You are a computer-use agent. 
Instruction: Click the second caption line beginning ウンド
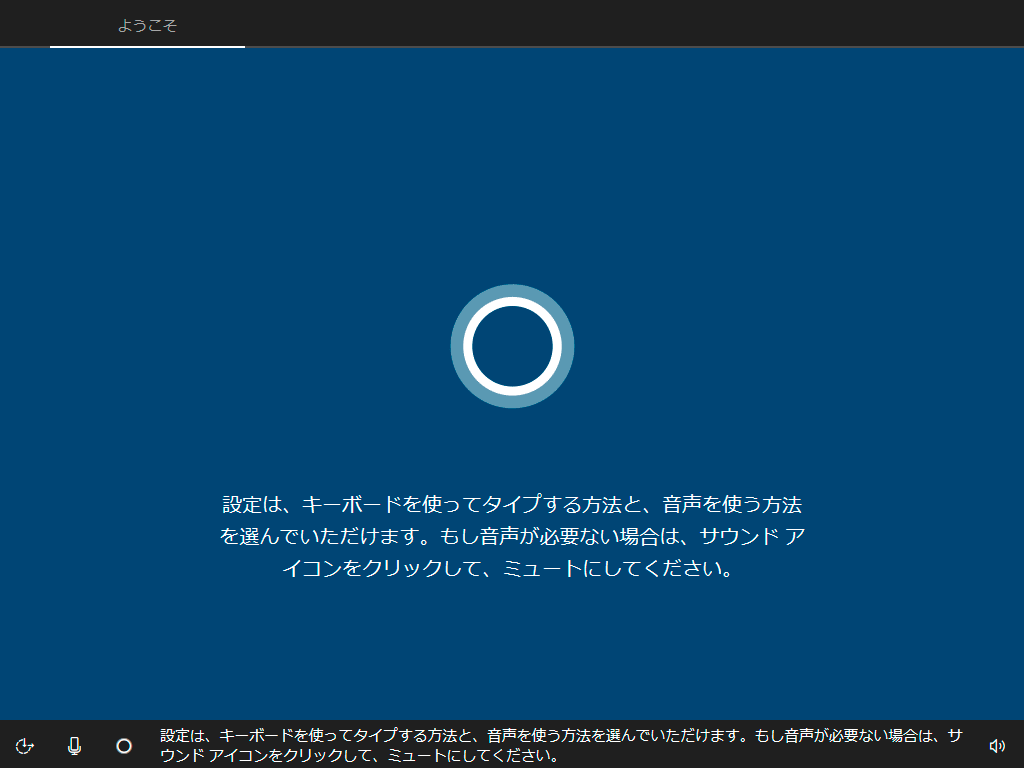click(360, 755)
